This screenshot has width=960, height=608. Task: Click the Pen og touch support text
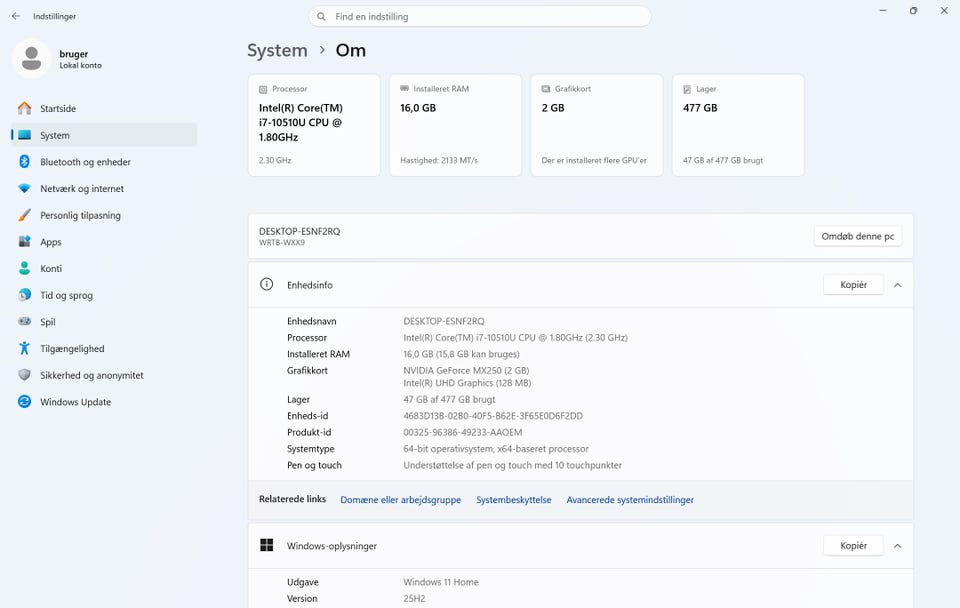(512, 465)
